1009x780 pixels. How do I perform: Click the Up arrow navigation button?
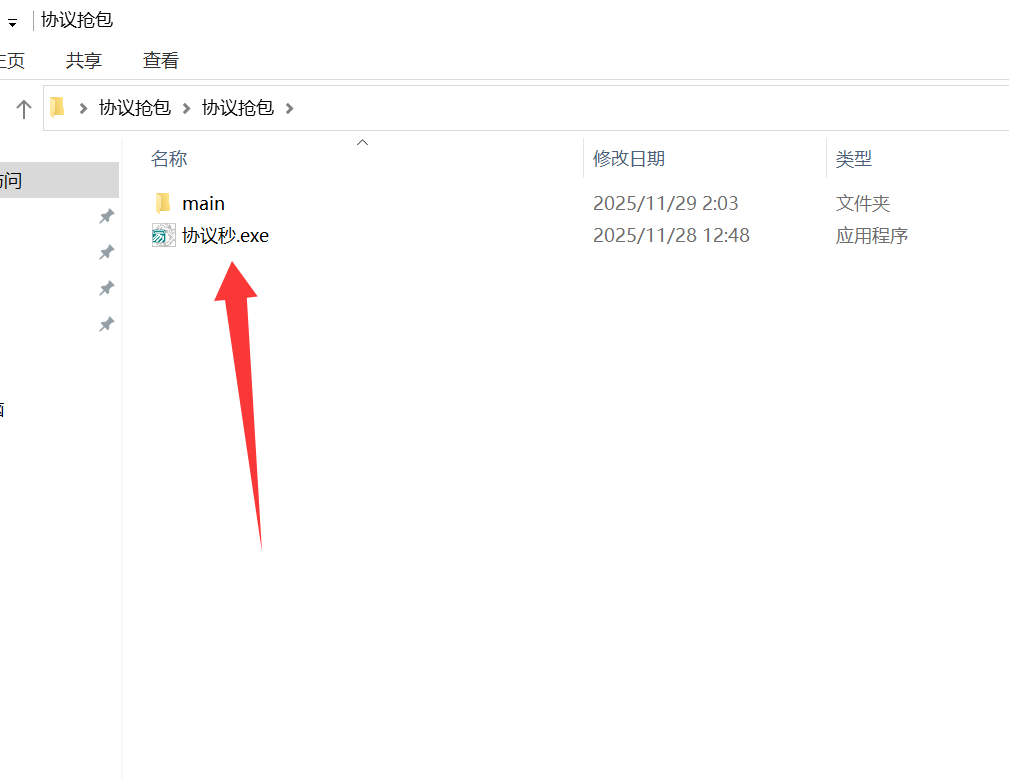(24, 108)
